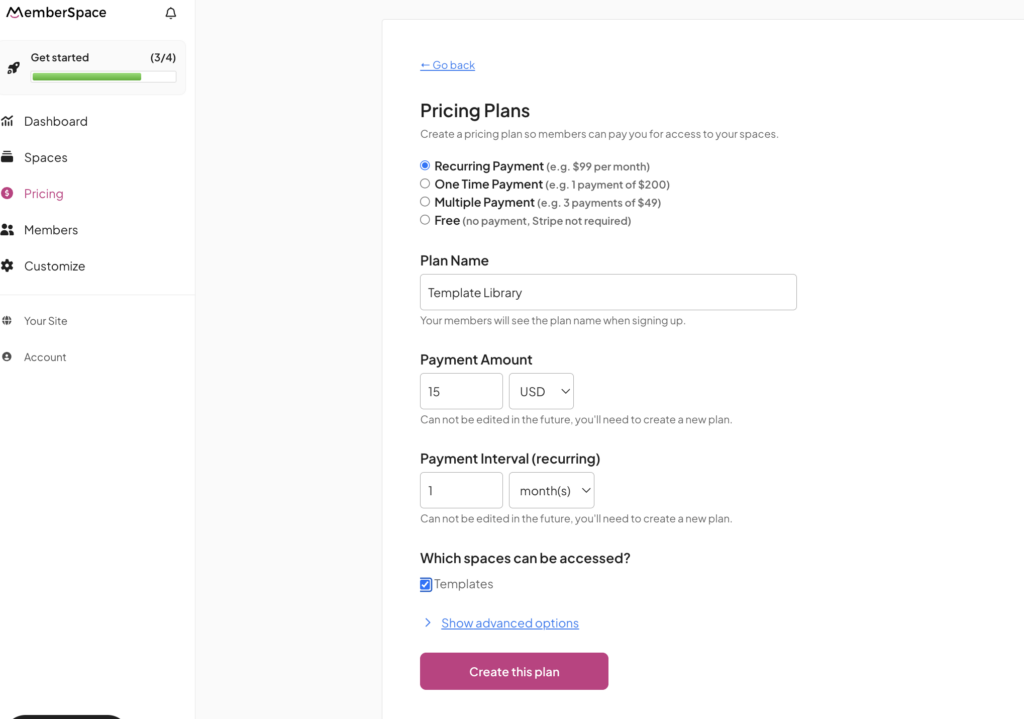Select Pricing in the navigation menu
The width and height of the screenshot is (1024, 719).
[x=46, y=193]
